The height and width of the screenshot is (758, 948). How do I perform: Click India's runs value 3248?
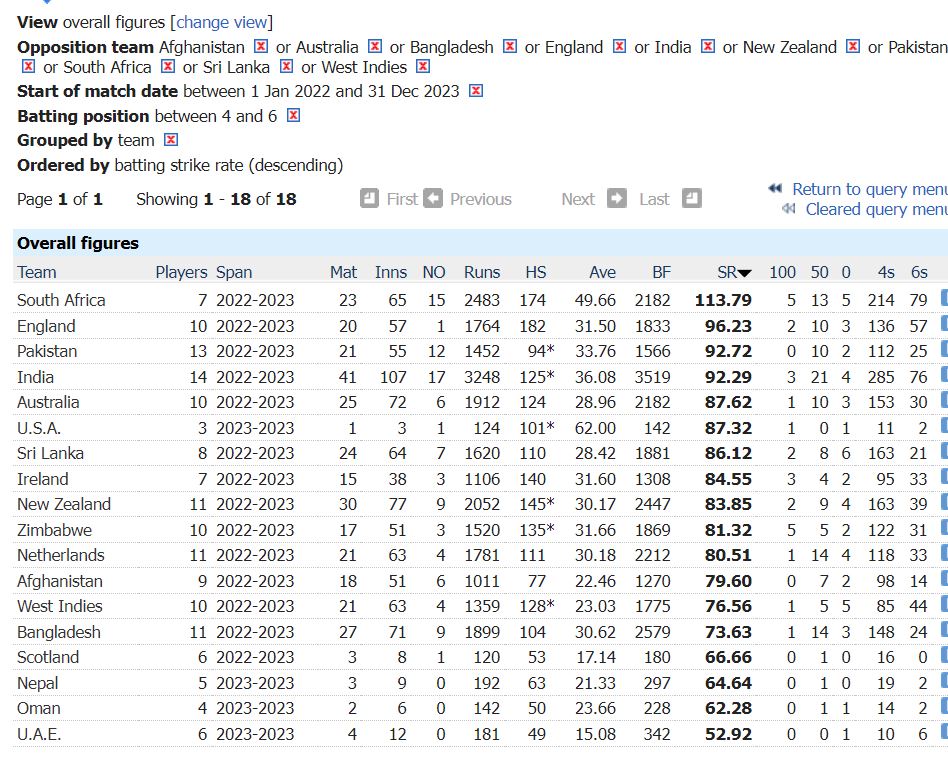[482, 377]
